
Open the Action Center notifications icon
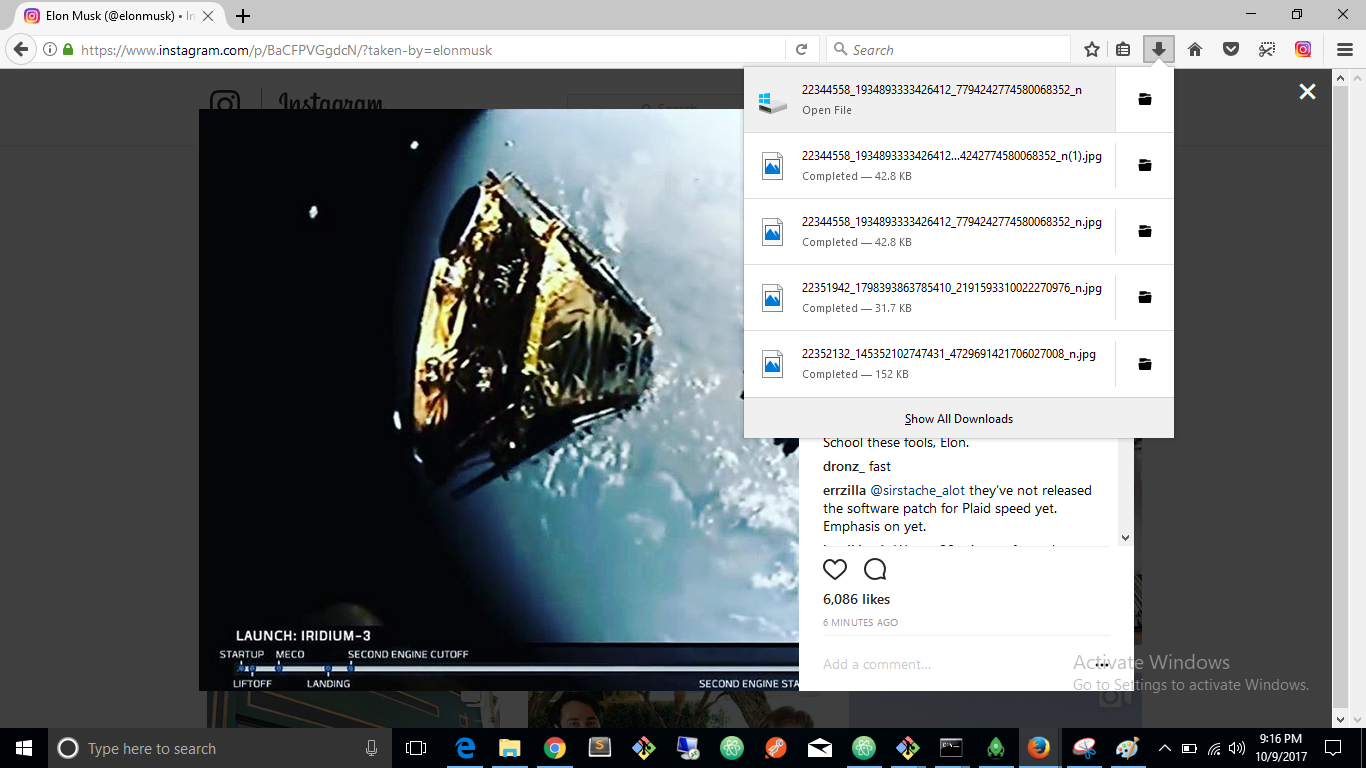pyautogui.click(x=1332, y=748)
